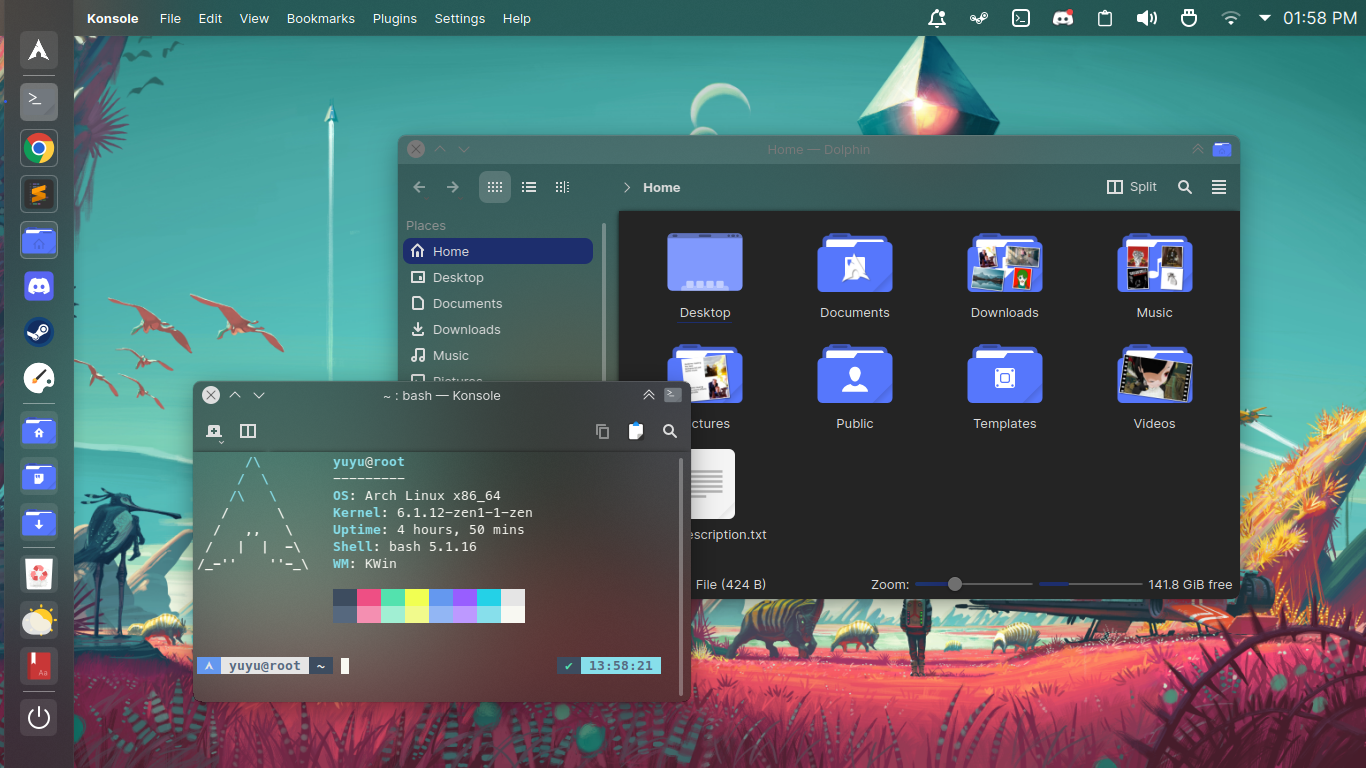1366x768 pixels.
Task: Click the clock in top panel
Action: tap(1320, 18)
